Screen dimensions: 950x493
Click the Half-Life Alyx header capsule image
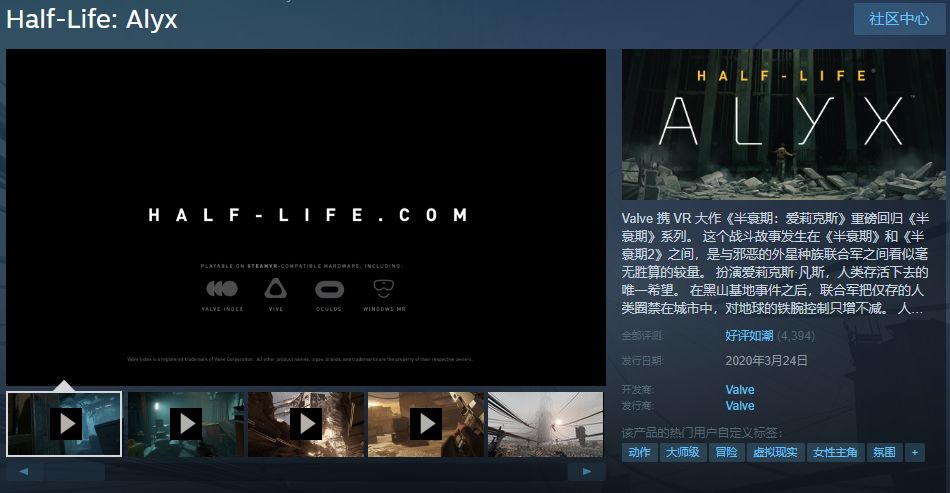pos(783,124)
